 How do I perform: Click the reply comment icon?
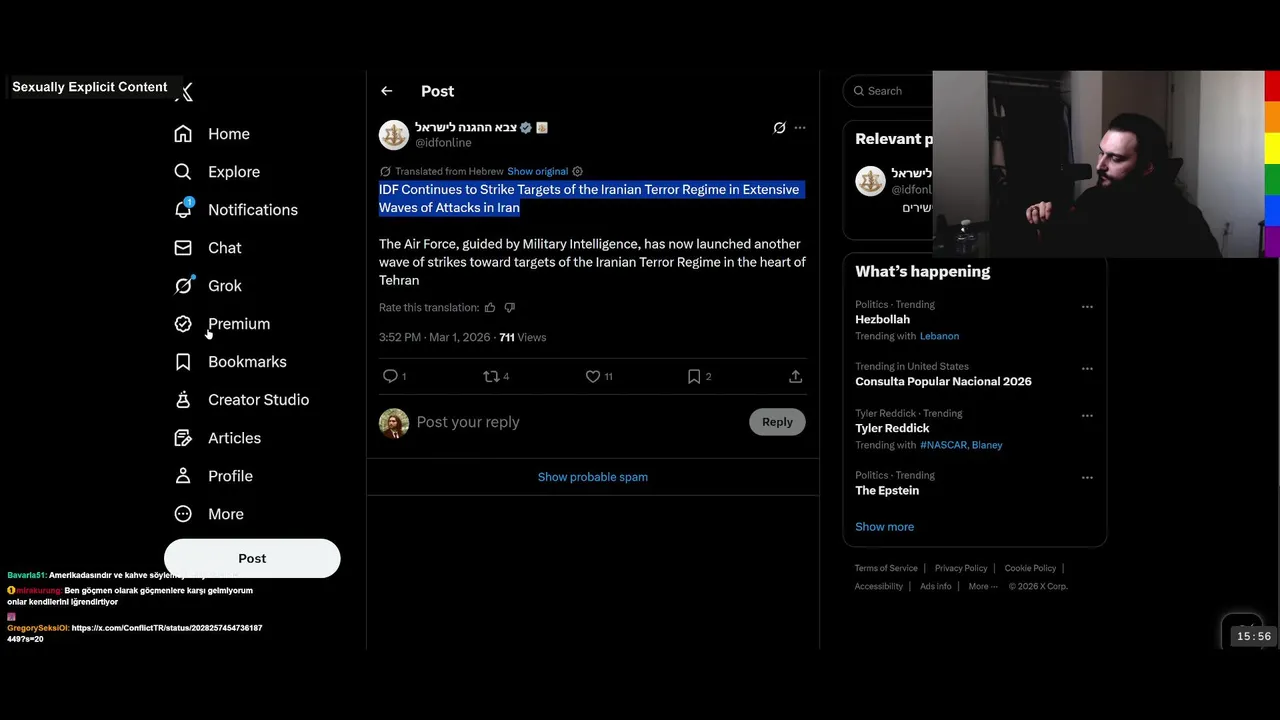[390, 376]
